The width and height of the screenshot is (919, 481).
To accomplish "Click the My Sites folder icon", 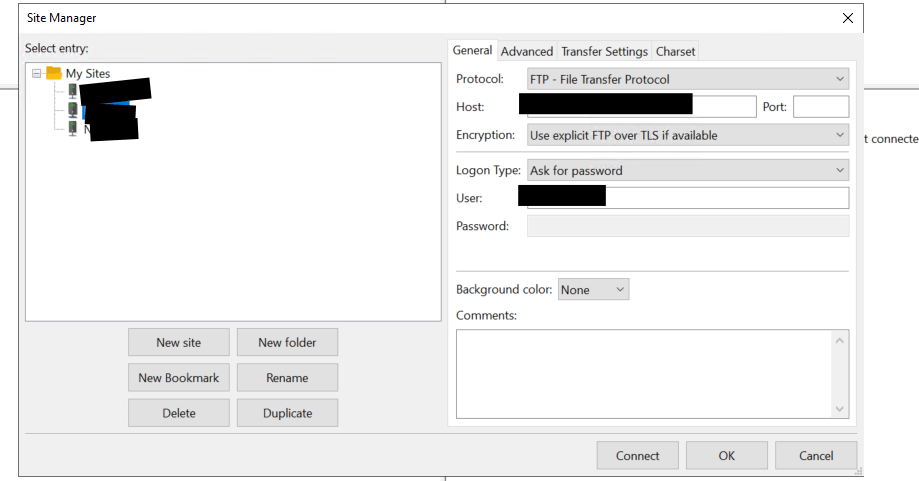I will 54,73.
